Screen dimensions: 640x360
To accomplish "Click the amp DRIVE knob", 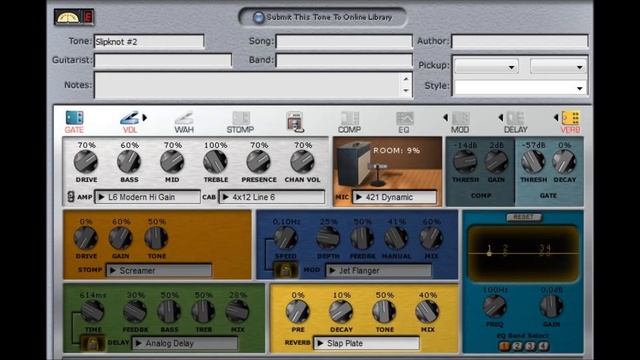I will tap(86, 162).
